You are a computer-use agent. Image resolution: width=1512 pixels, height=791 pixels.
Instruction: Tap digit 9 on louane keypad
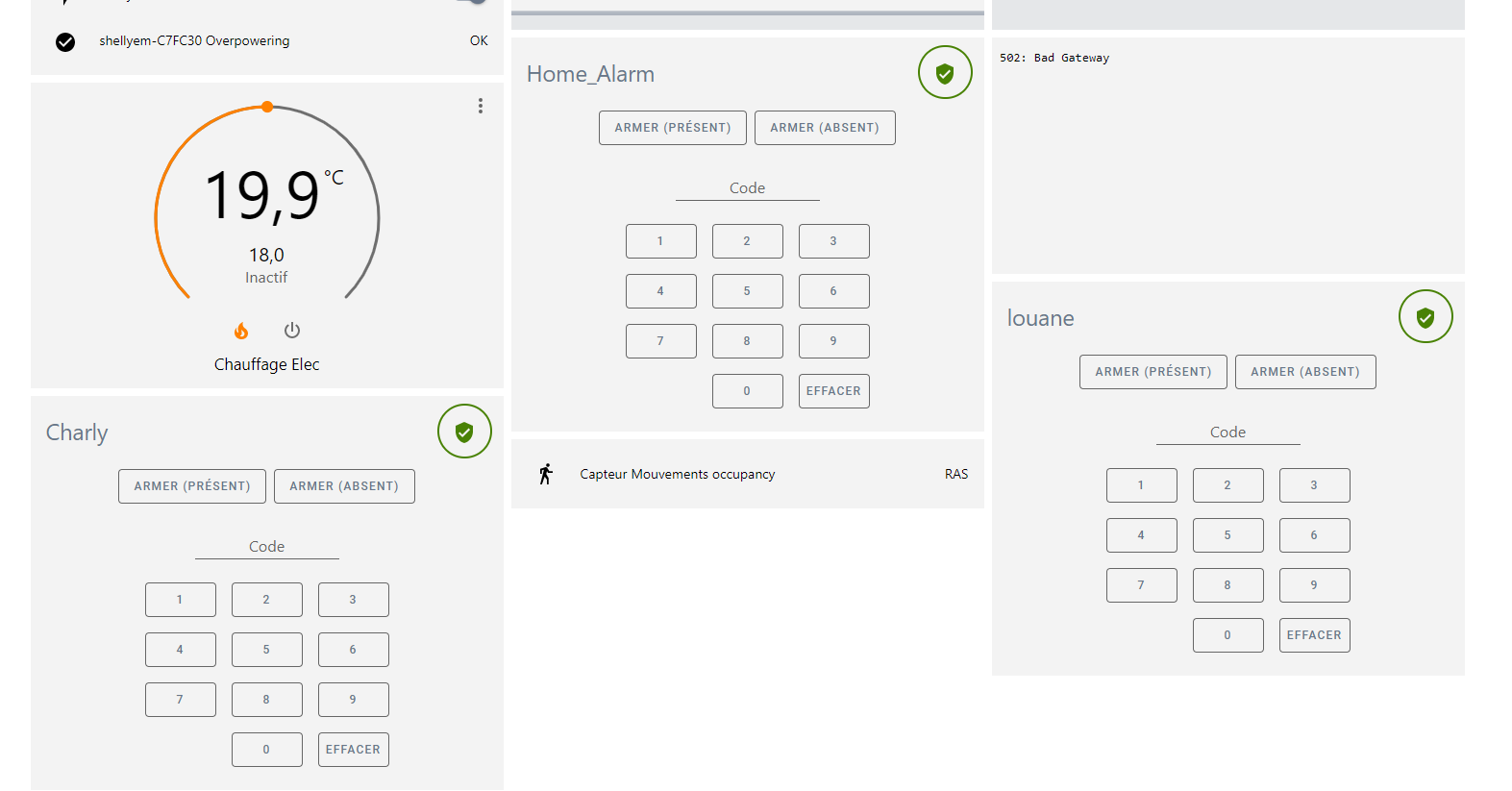point(1315,585)
